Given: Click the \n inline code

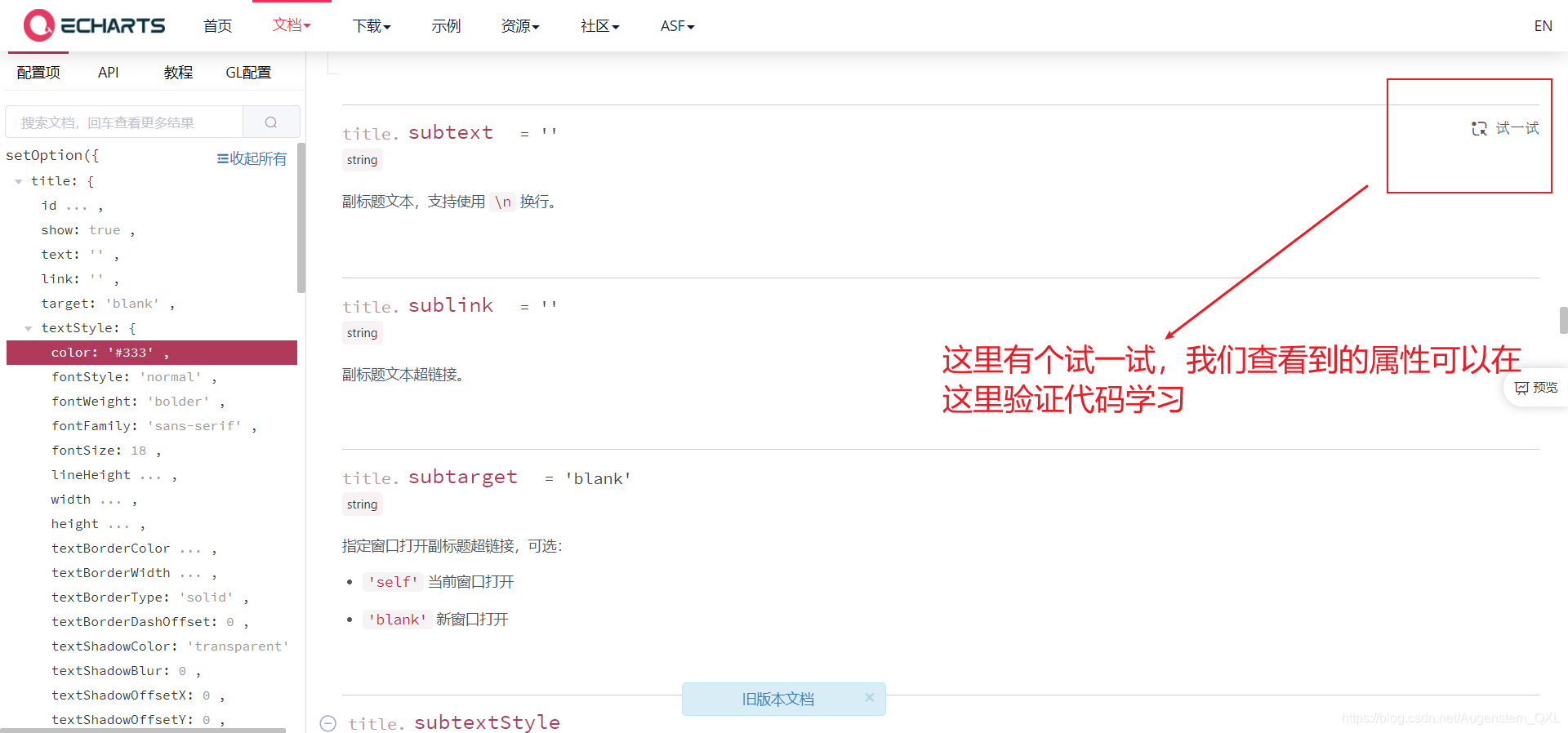Looking at the screenshot, I should coord(503,202).
